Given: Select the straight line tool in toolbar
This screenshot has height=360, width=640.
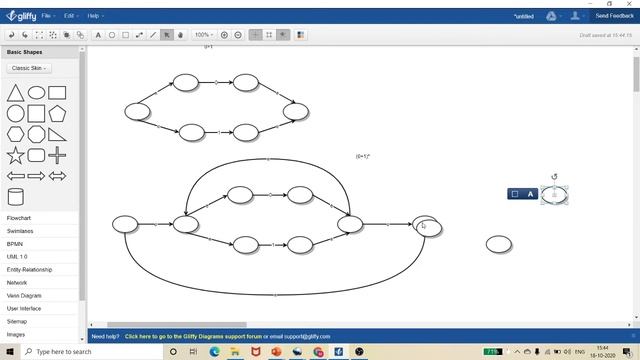Looking at the screenshot, I should 153,35.
